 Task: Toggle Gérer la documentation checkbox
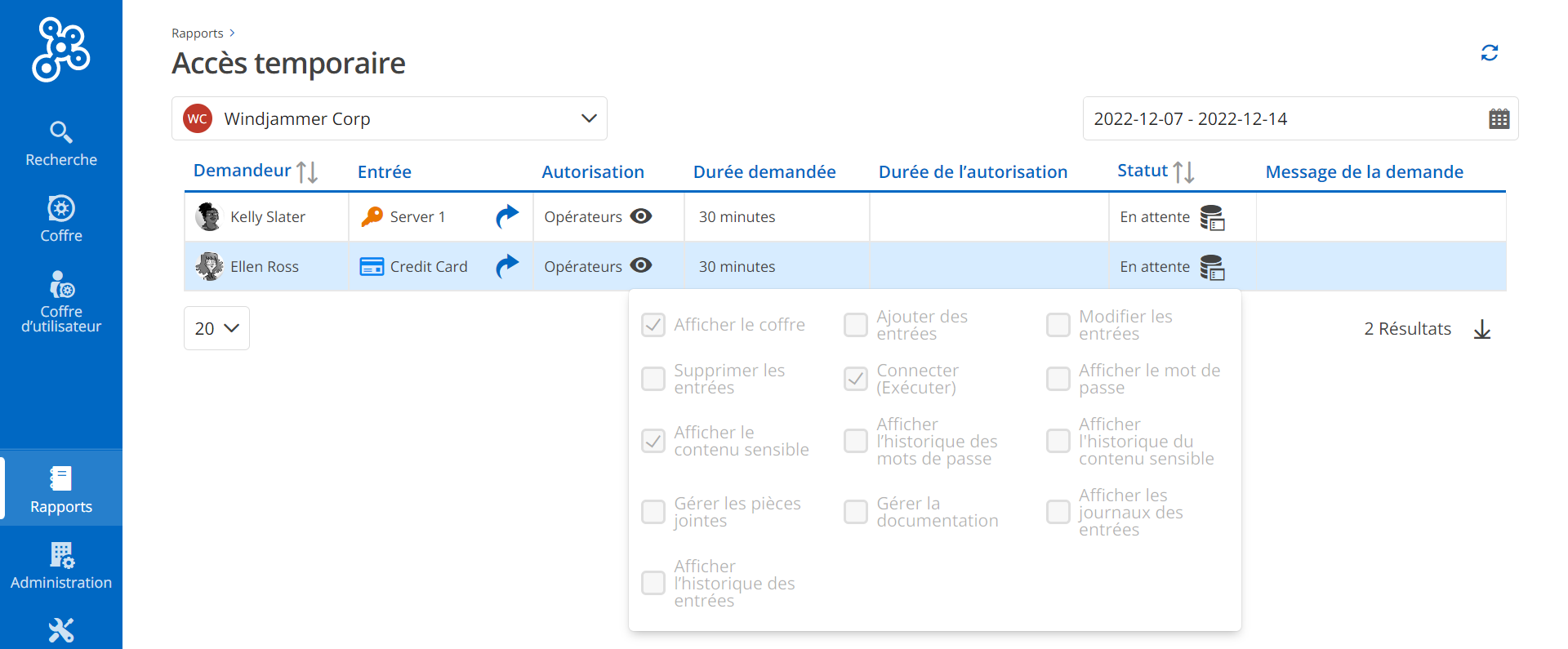point(856,512)
